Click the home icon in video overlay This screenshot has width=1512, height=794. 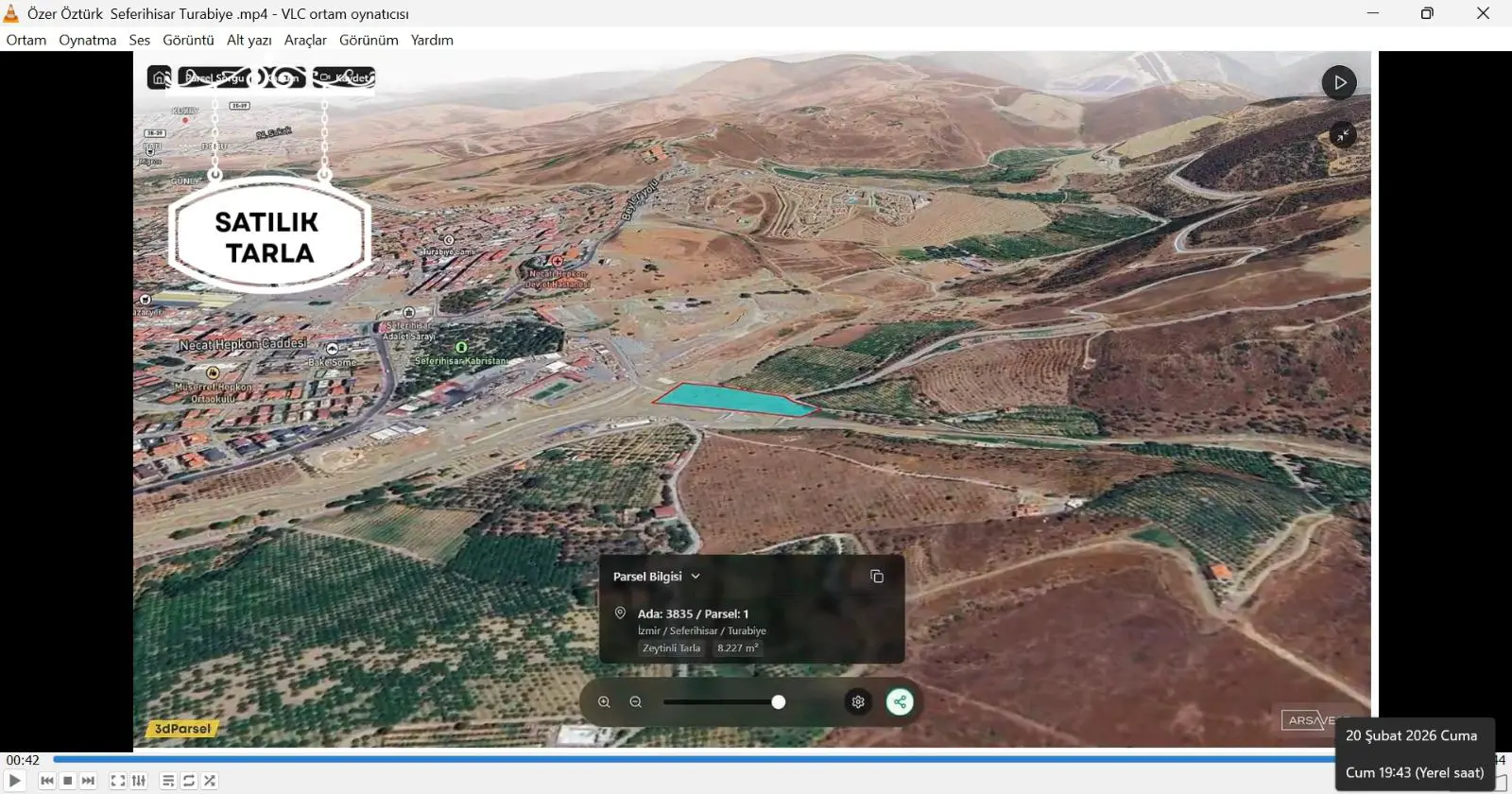[160, 78]
